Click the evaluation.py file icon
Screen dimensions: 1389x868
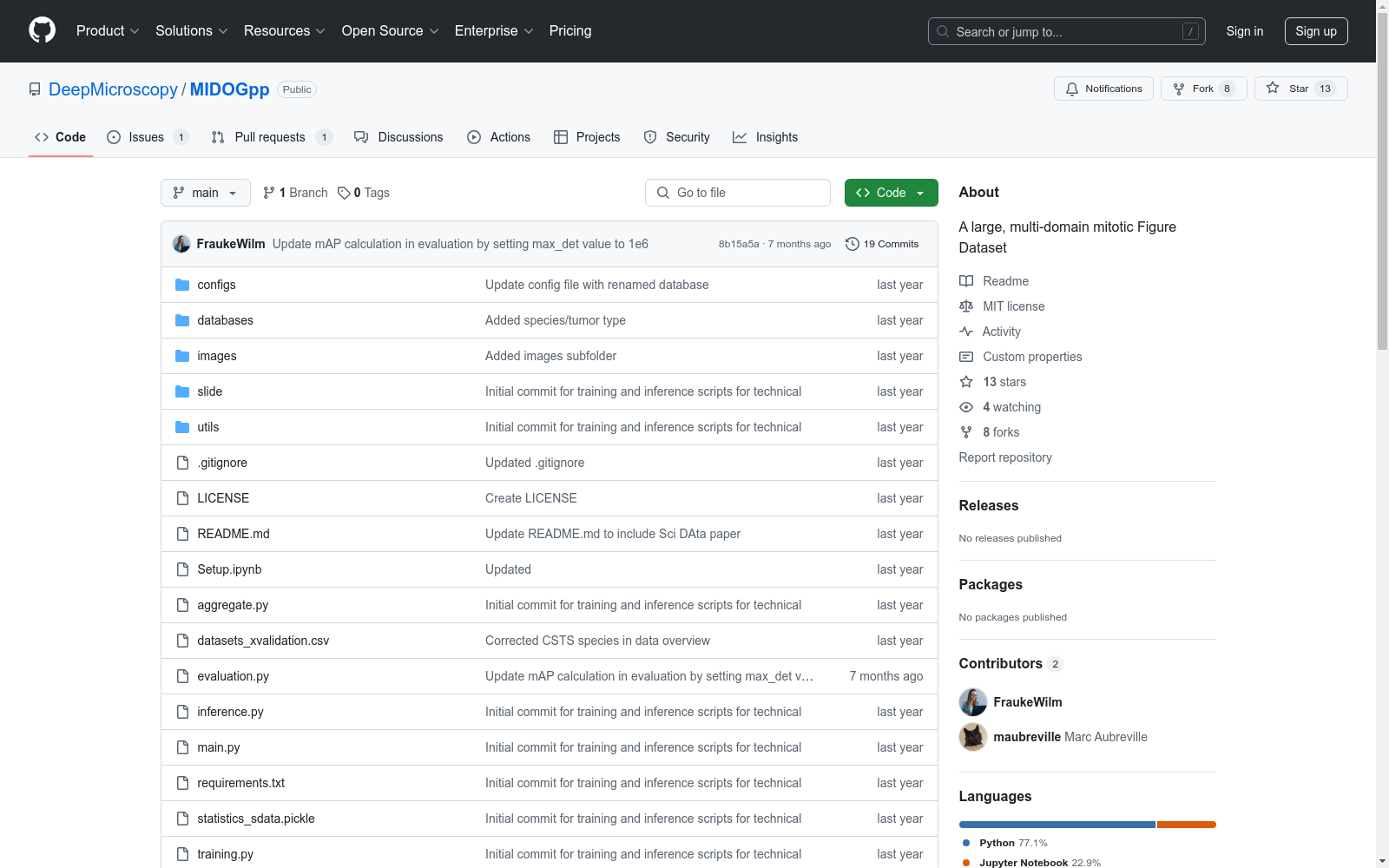tap(182, 676)
